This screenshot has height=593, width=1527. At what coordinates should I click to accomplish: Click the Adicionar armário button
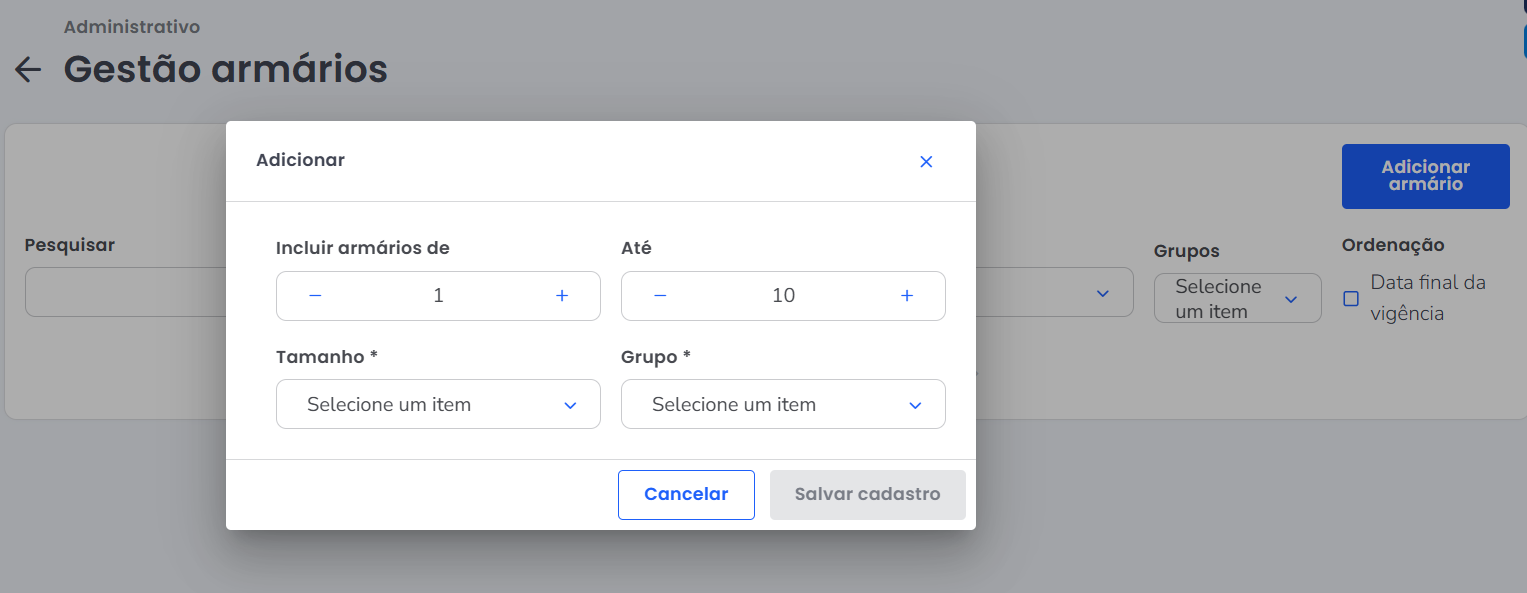1425,176
